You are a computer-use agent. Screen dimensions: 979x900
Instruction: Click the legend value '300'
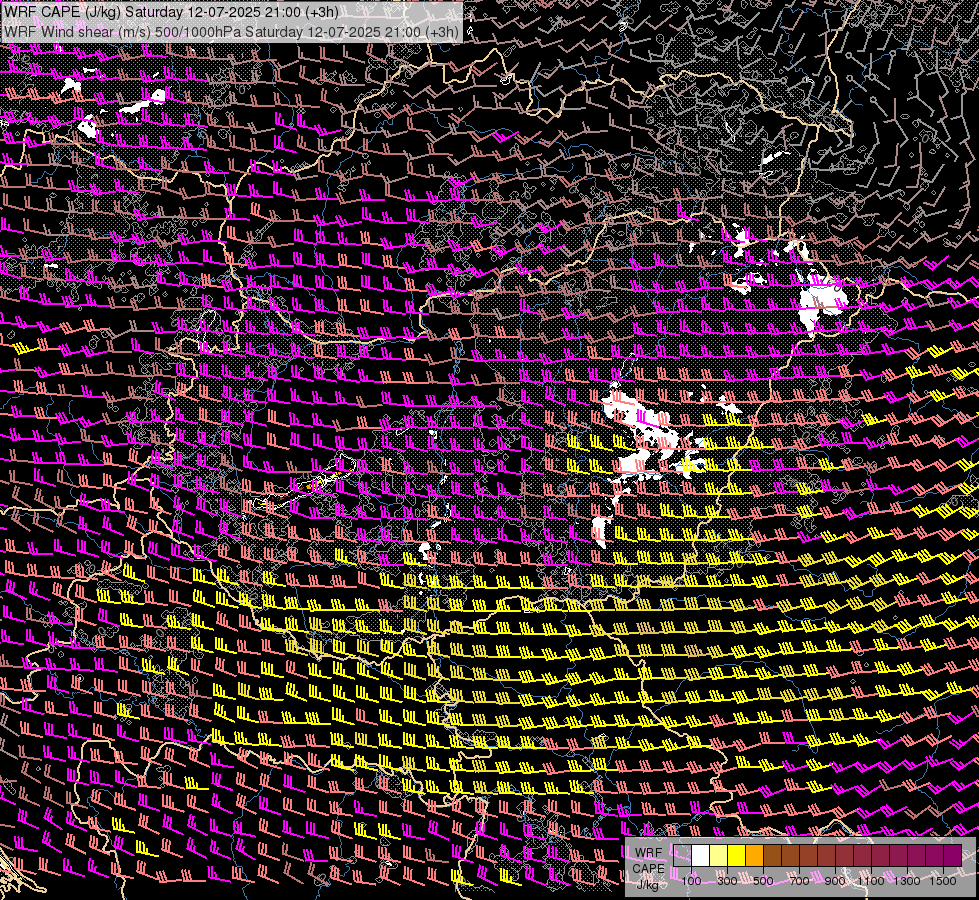[x=727, y=881]
